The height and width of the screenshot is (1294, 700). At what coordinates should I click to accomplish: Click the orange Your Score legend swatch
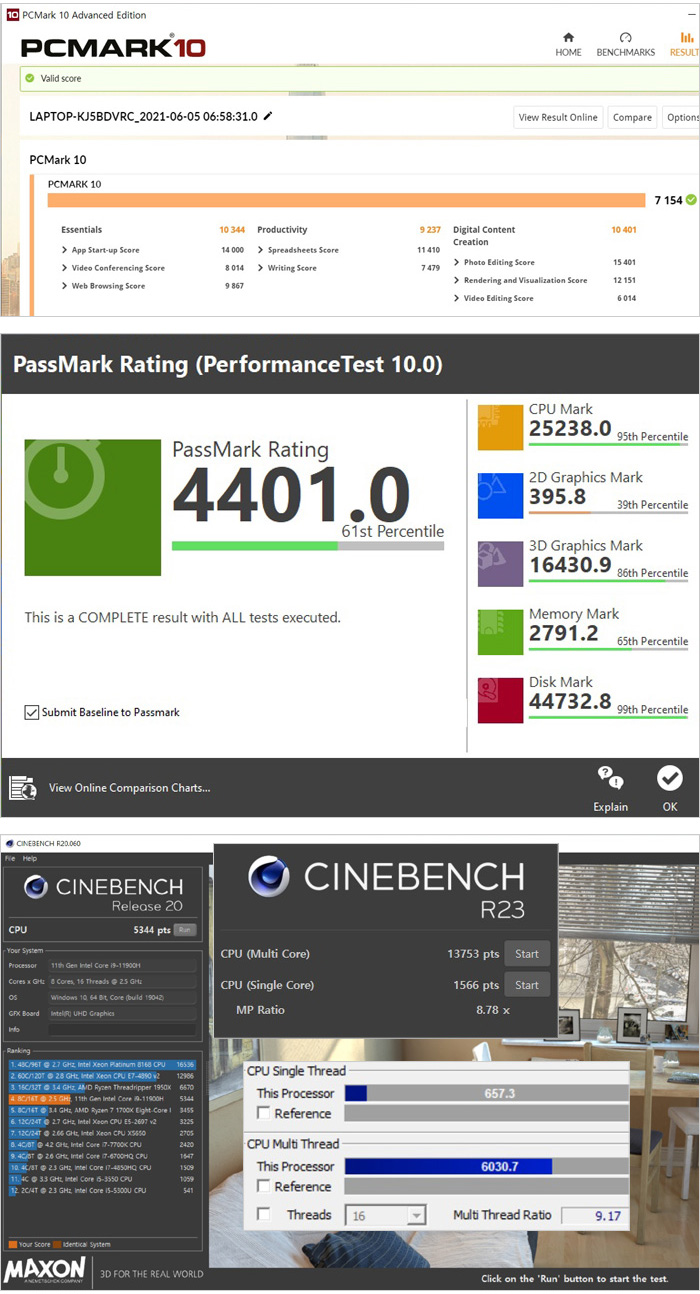[x=12, y=1244]
